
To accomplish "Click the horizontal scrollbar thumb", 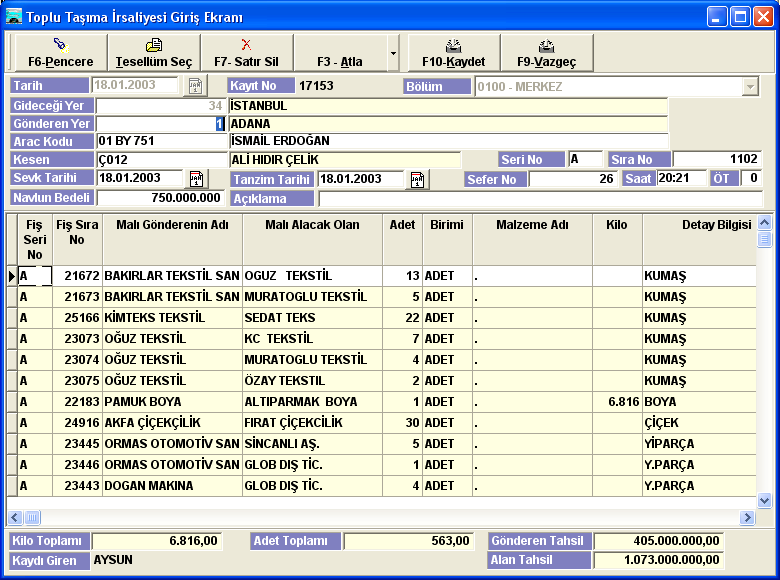I will (32, 517).
